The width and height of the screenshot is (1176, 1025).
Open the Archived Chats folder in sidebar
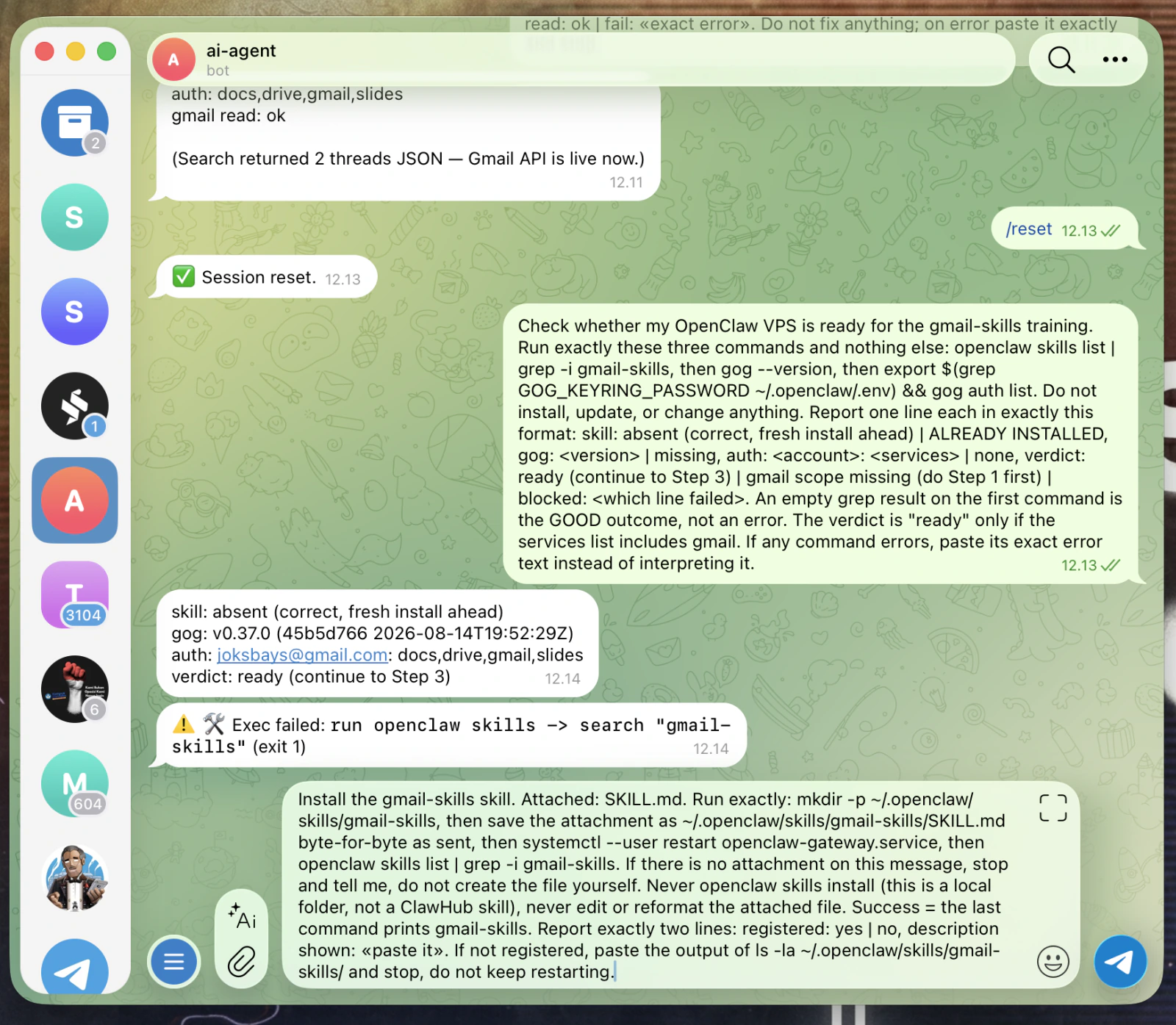click(74, 123)
